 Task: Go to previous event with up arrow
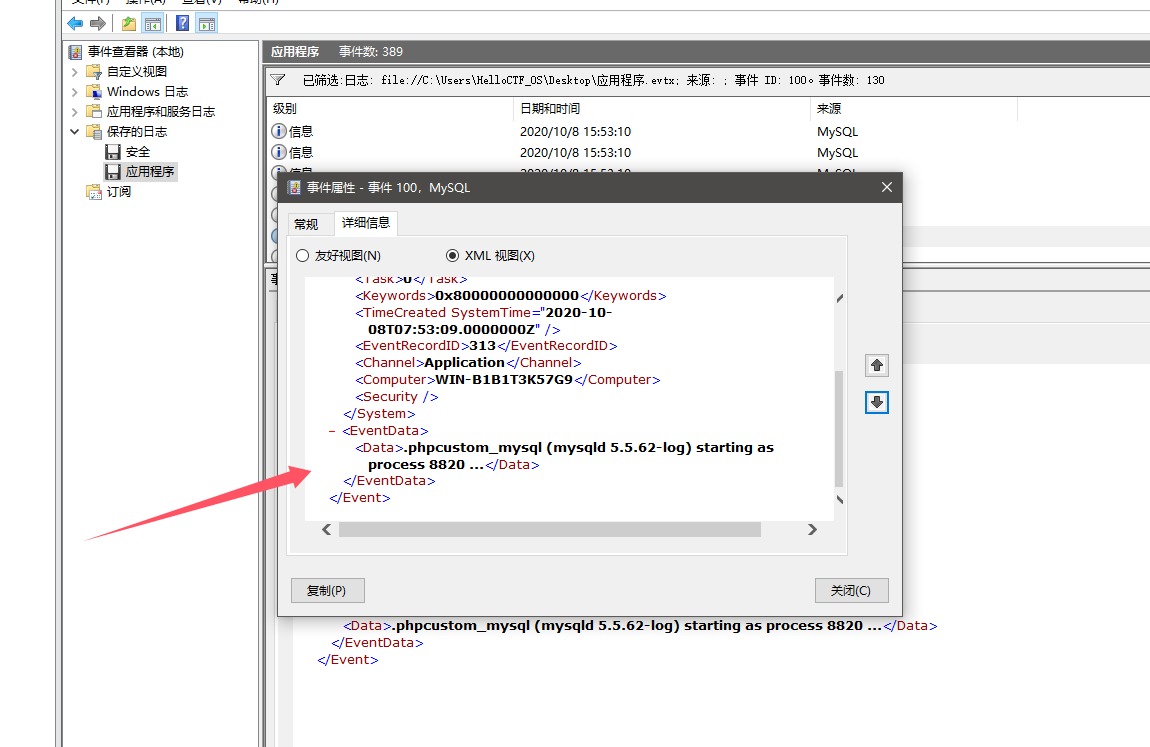coord(877,366)
